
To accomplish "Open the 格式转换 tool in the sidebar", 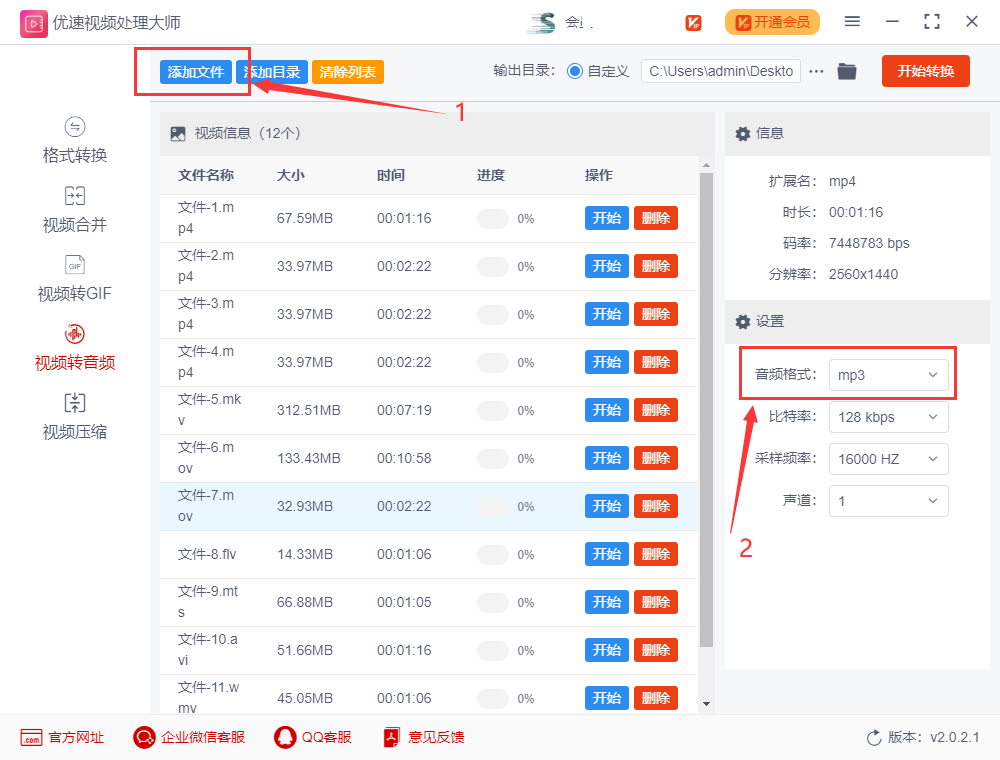I will click(73, 140).
